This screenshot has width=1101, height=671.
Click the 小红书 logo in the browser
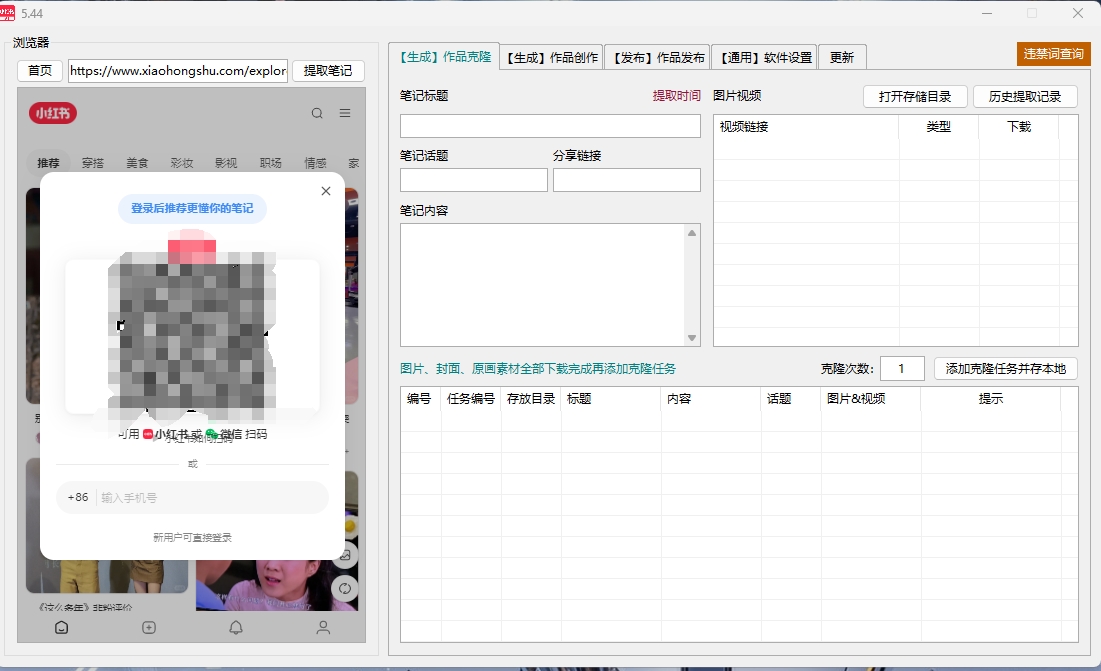coord(53,113)
